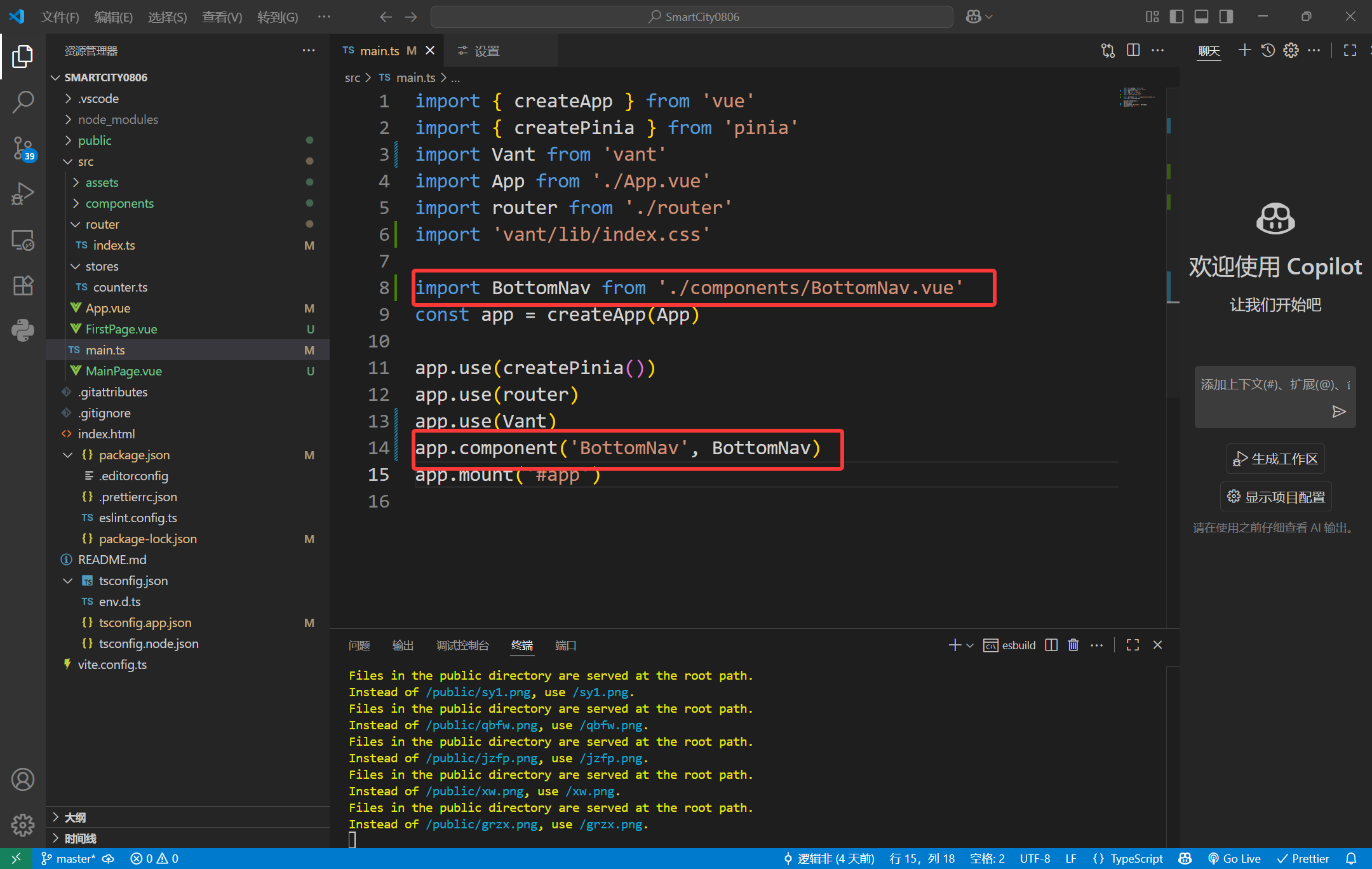Send the chat message arrow
The image size is (1372, 869).
pyautogui.click(x=1339, y=412)
